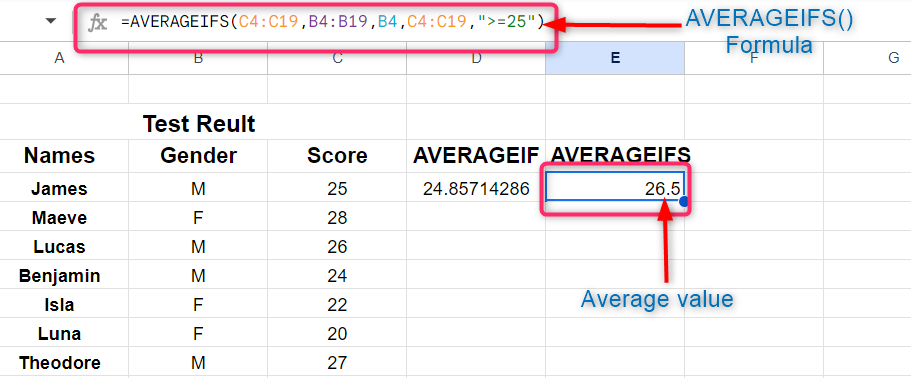The image size is (911, 378).
Task: Select column C header
Action: [x=337, y=57]
